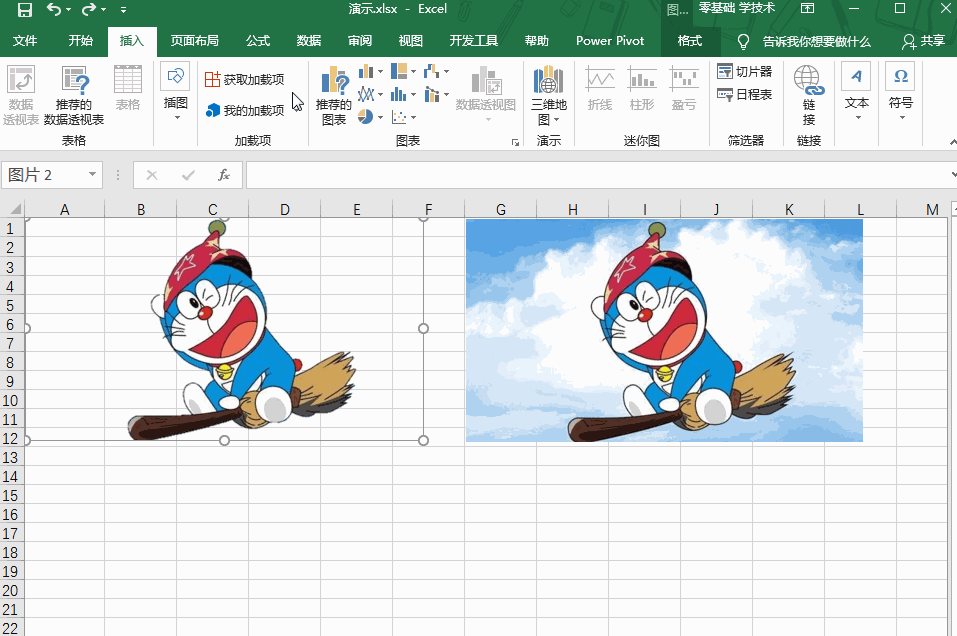Click the 数据透视表 button
957x636 pixels.
pyautogui.click(x=21, y=96)
